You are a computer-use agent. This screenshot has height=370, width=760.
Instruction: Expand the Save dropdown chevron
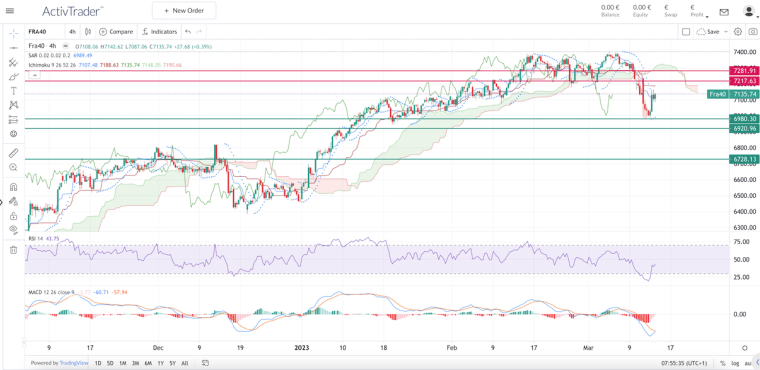coord(726,32)
